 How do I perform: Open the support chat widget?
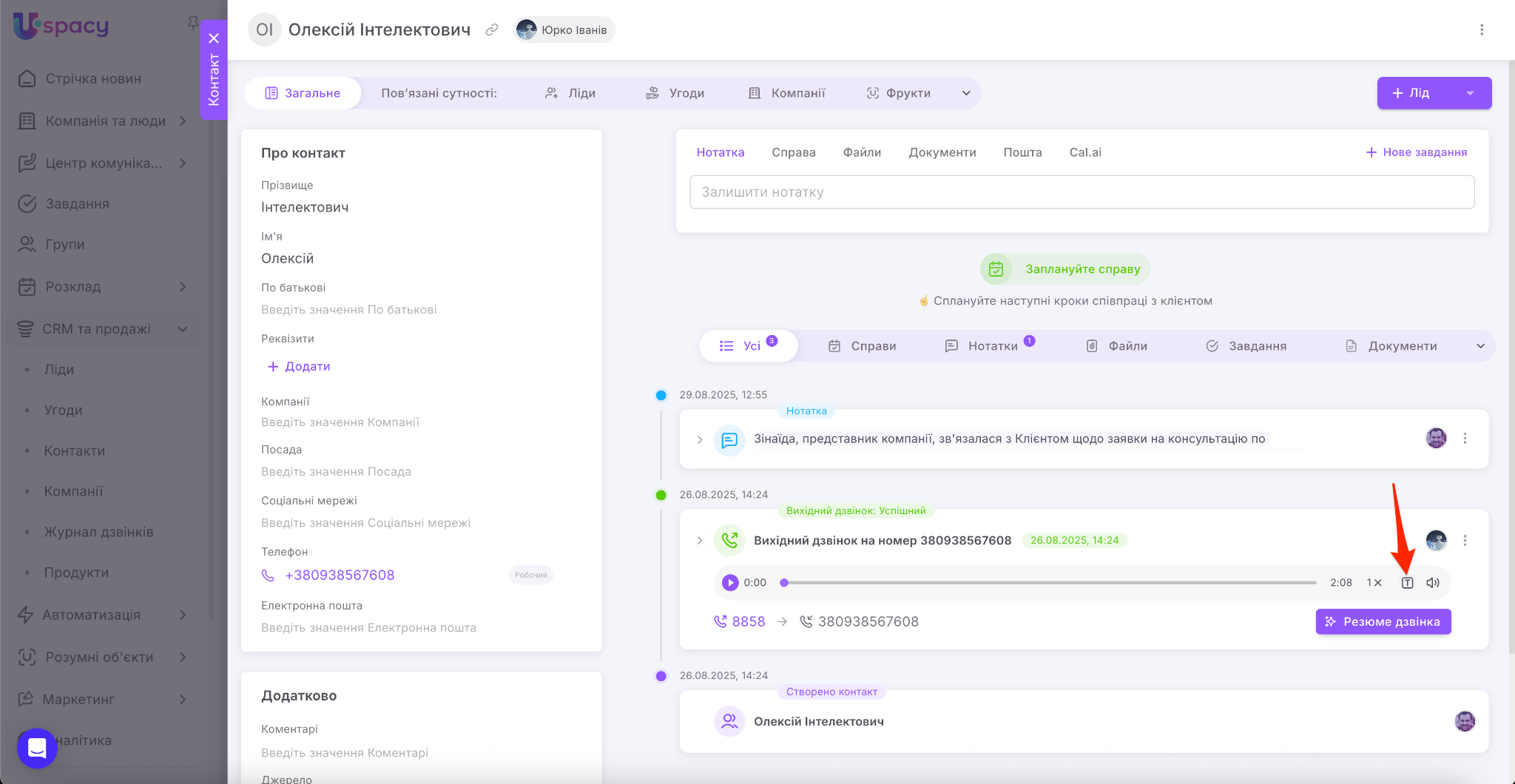pos(37,748)
